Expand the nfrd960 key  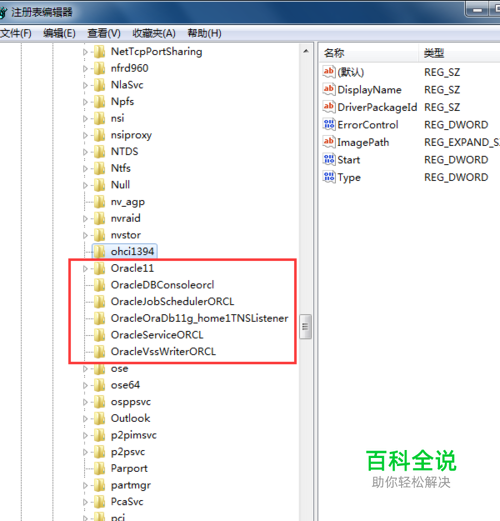coord(85,69)
